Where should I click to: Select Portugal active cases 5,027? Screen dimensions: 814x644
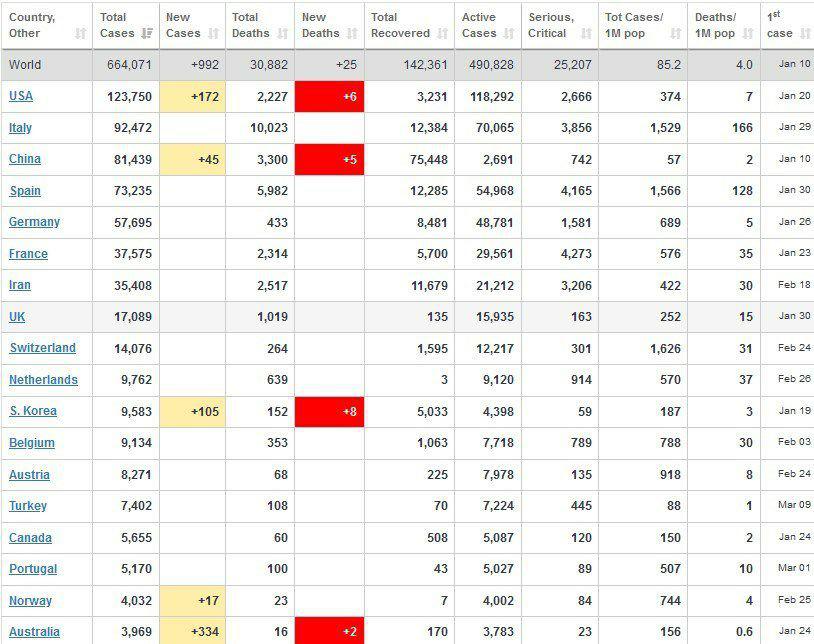point(498,569)
